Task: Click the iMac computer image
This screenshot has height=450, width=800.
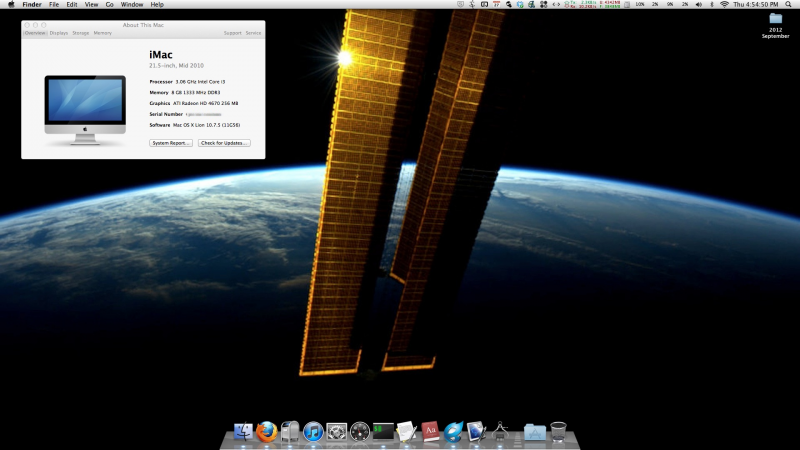Action: [x=85, y=110]
